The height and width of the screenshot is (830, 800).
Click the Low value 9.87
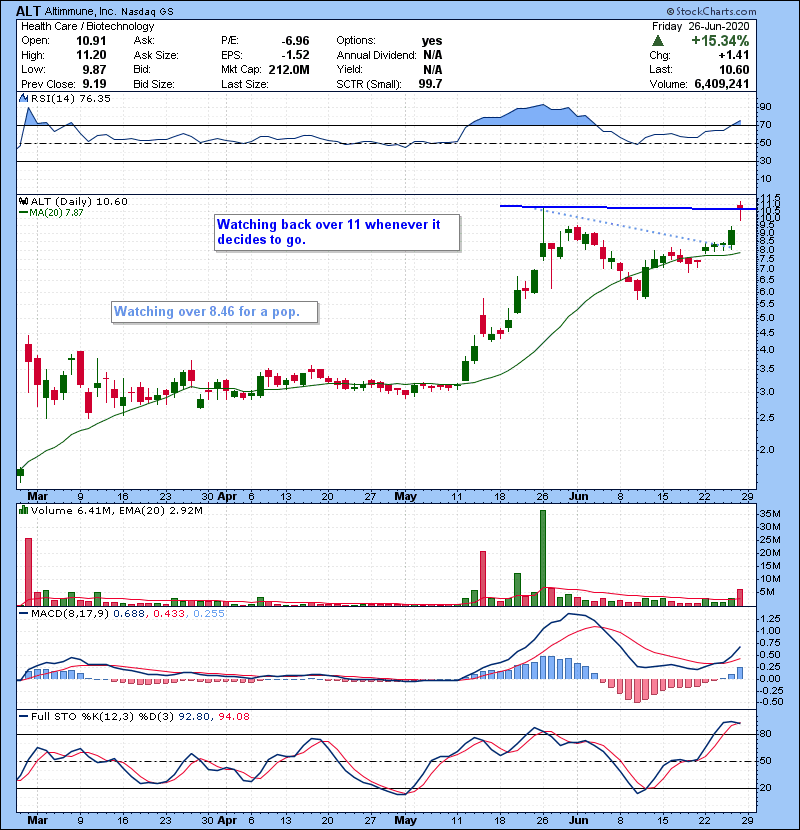tap(94, 70)
